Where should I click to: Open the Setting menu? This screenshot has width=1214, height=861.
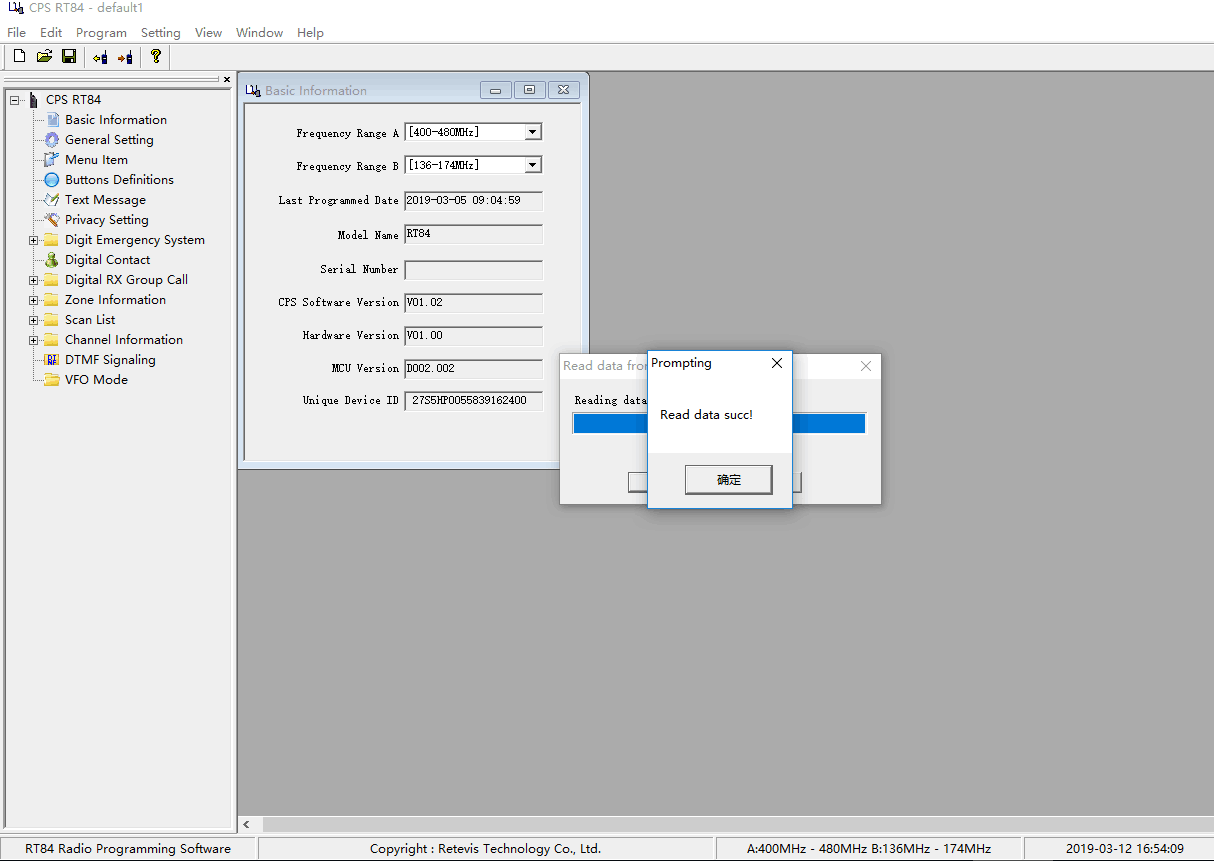pos(160,33)
